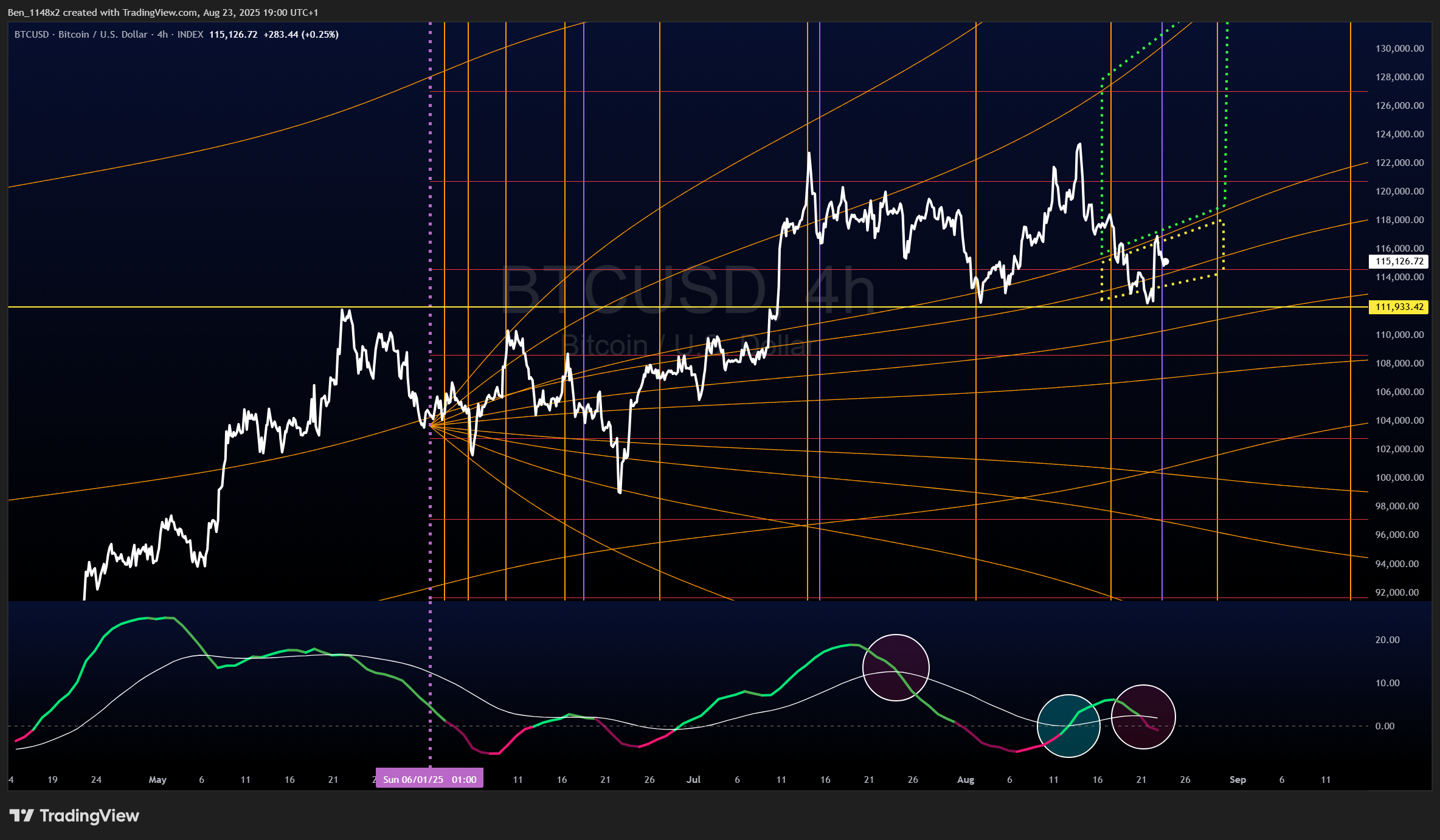This screenshot has width=1440, height=840.
Task: Click the Sep label on time axis
Action: (x=1237, y=779)
